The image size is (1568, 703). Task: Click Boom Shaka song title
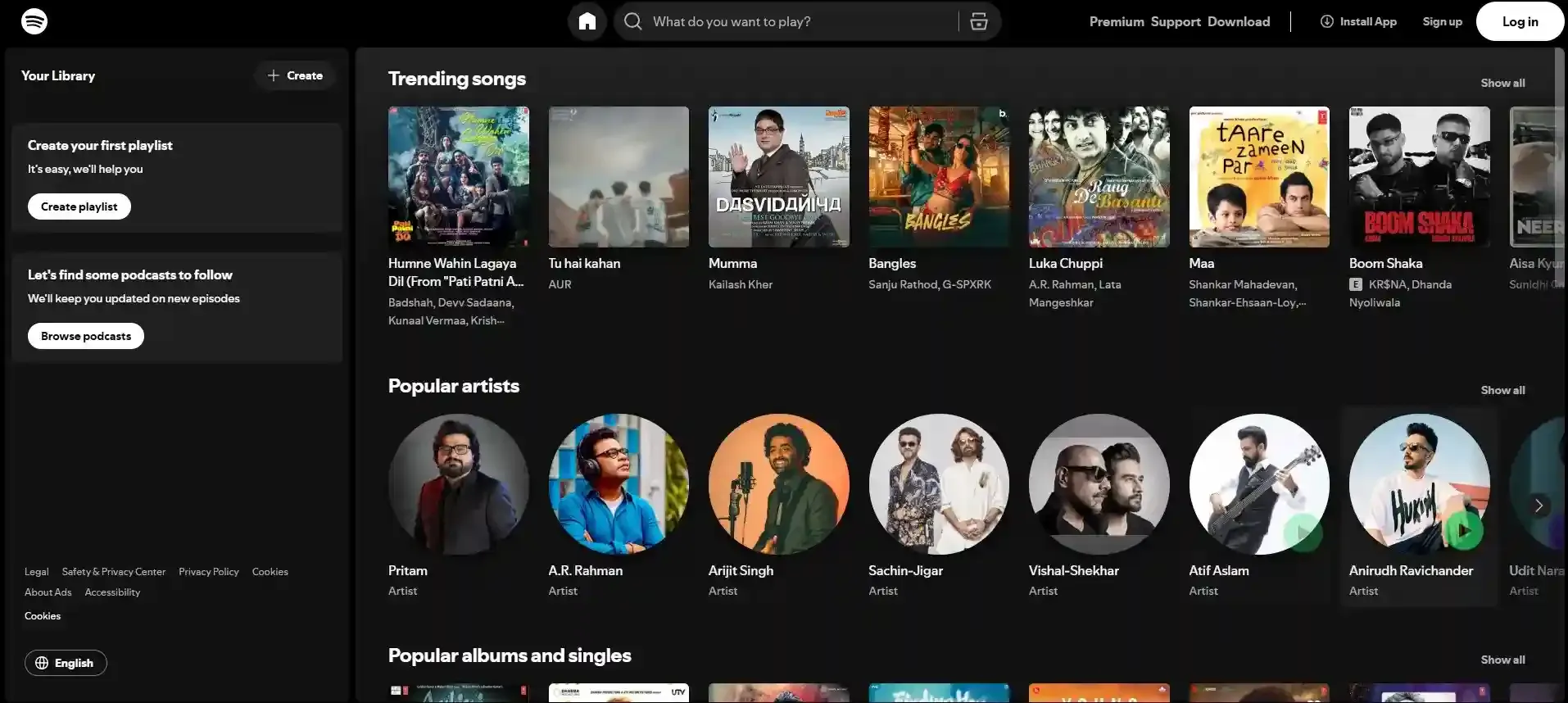pos(1385,263)
